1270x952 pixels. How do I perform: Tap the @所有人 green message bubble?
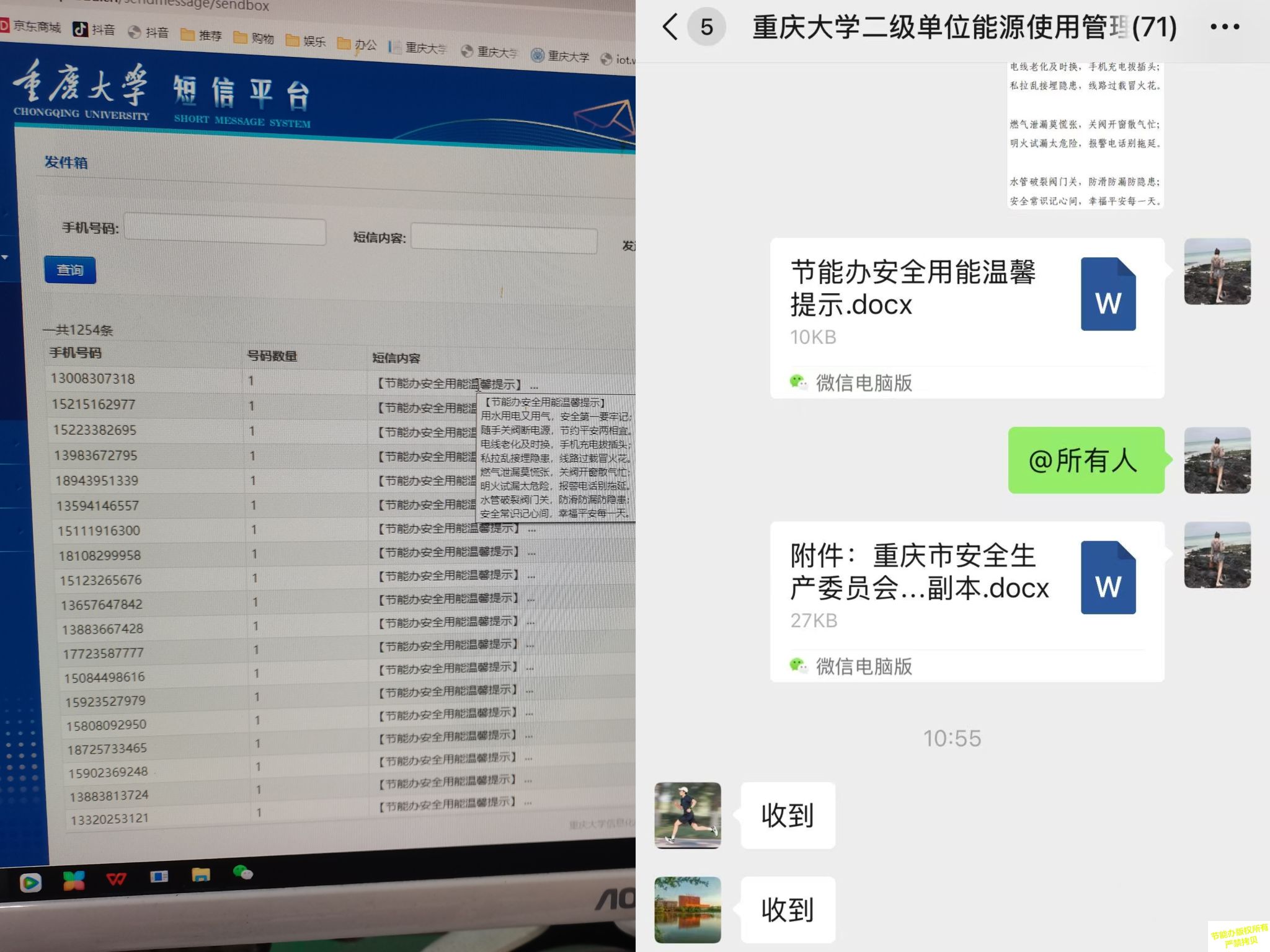1086,460
